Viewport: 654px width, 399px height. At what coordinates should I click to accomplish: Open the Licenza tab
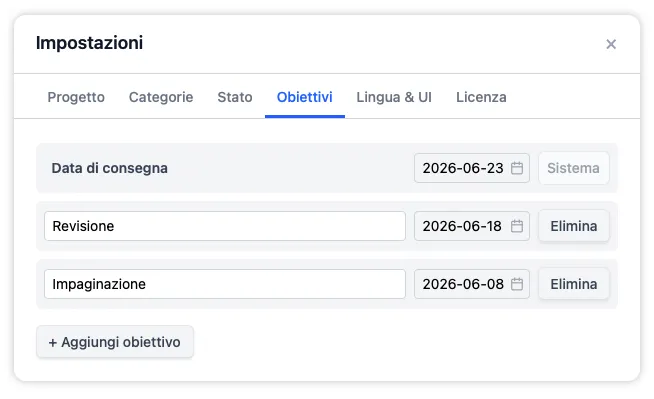coord(481,97)
